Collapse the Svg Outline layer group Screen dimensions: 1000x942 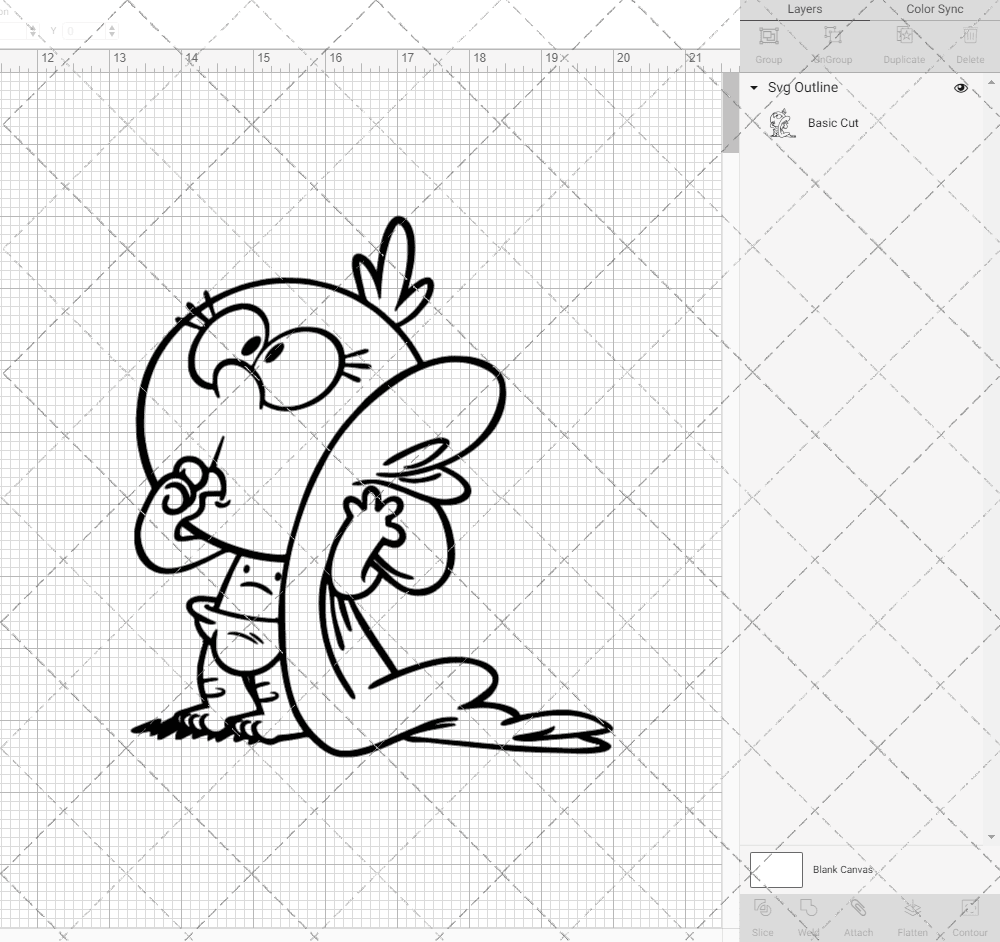point(753,88)
